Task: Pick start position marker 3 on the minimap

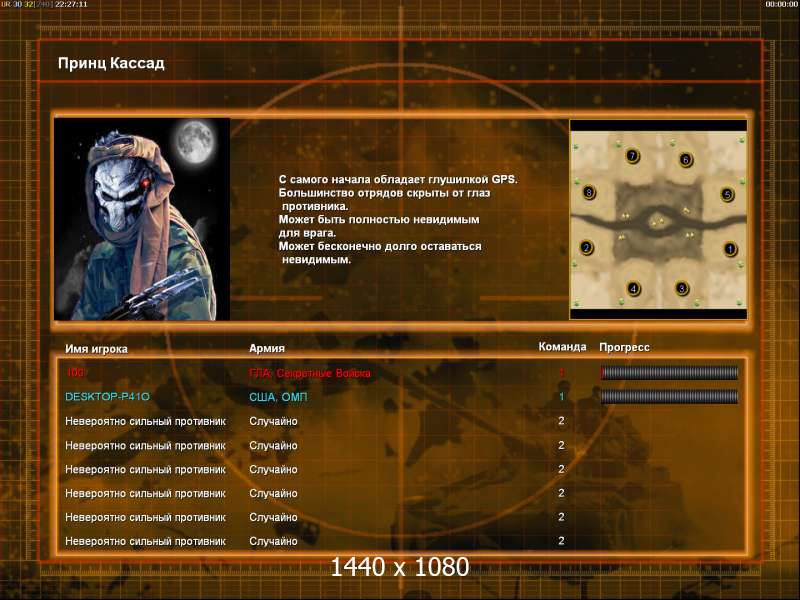Action: [681, 288]
